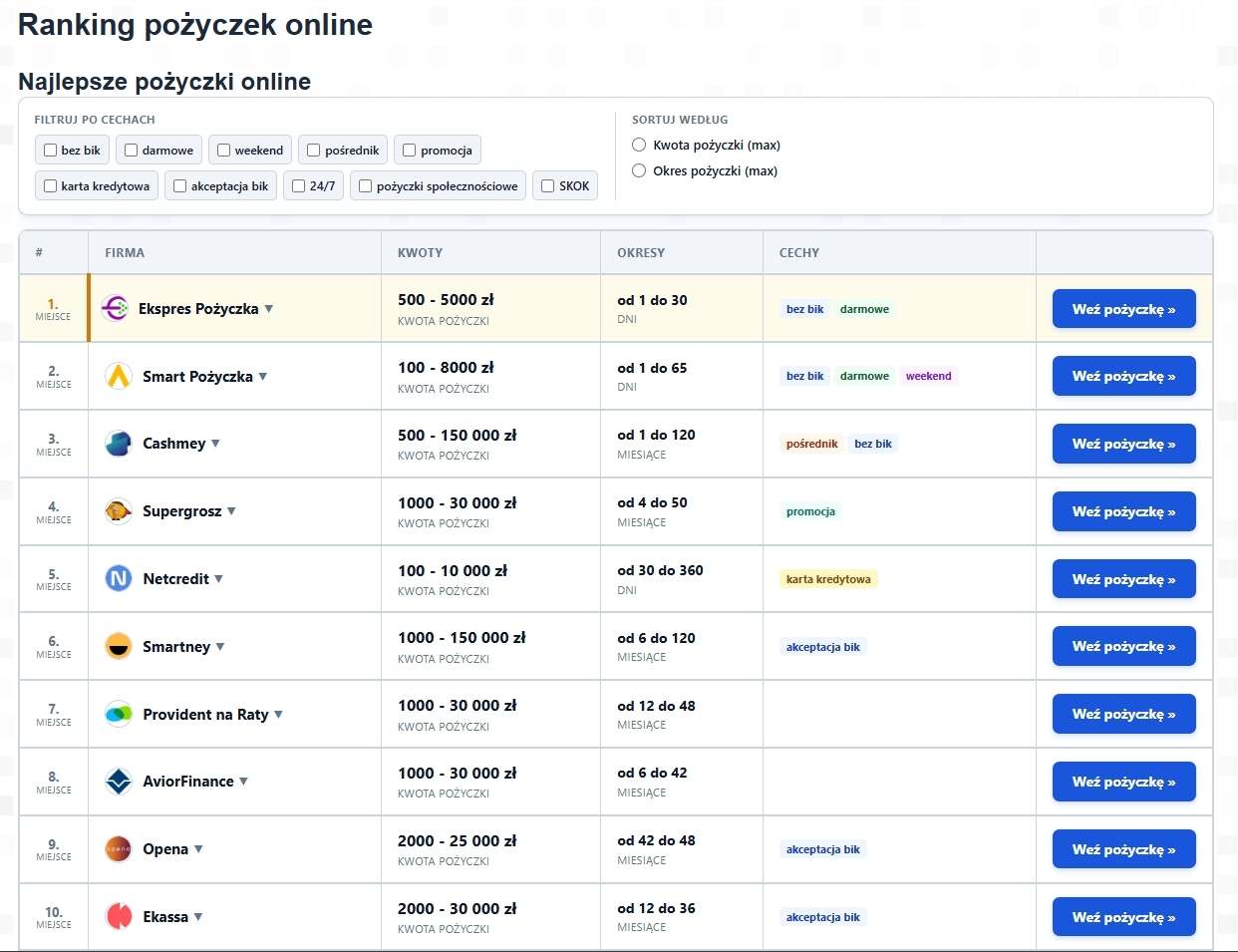The image size is (1238, 952).
Task: Click the amount '500 - 150 000 zł'
Action: [x=457, y=436]
